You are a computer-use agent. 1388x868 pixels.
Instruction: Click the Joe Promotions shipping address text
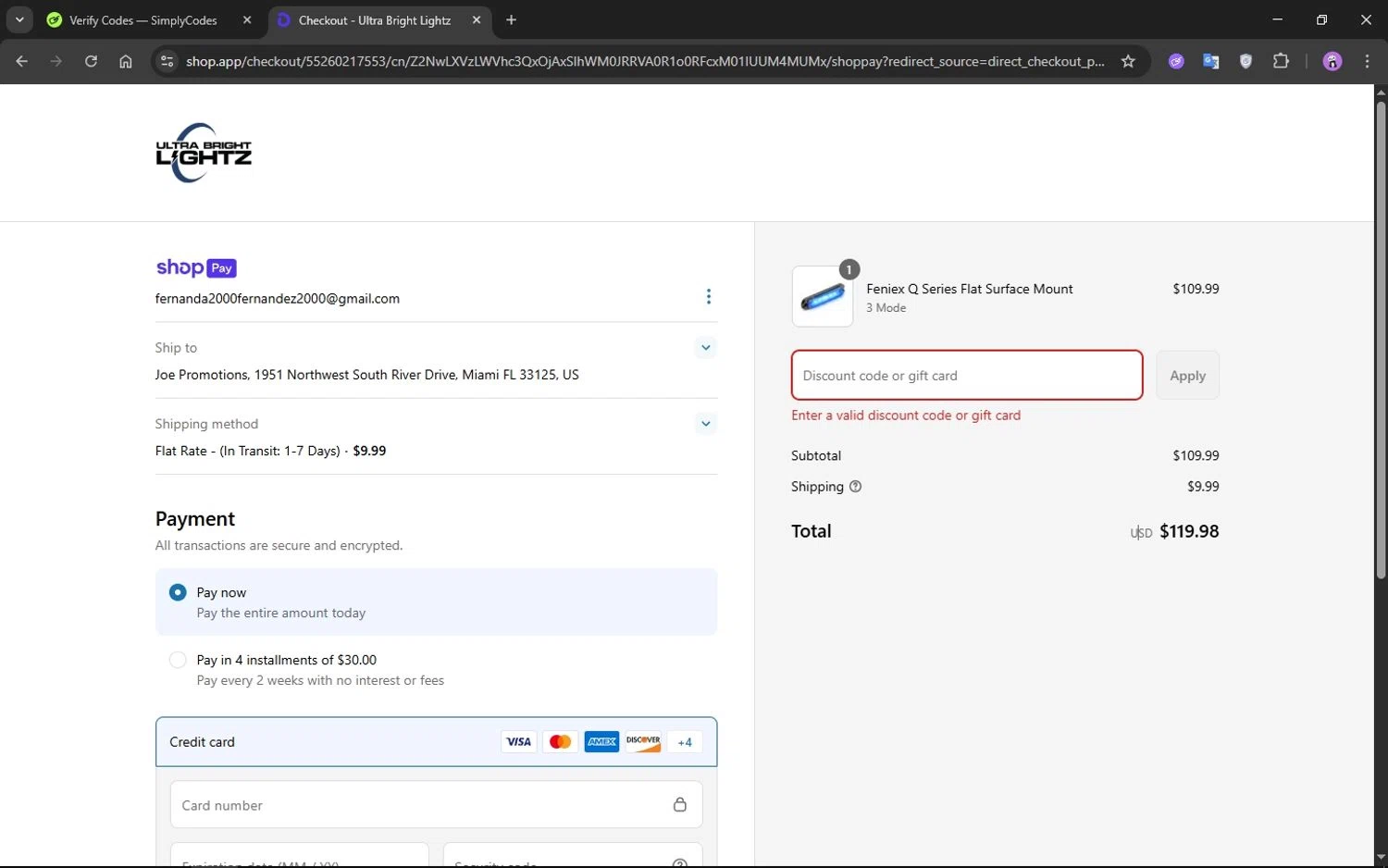pyautogui.click(x=367, y=375)
